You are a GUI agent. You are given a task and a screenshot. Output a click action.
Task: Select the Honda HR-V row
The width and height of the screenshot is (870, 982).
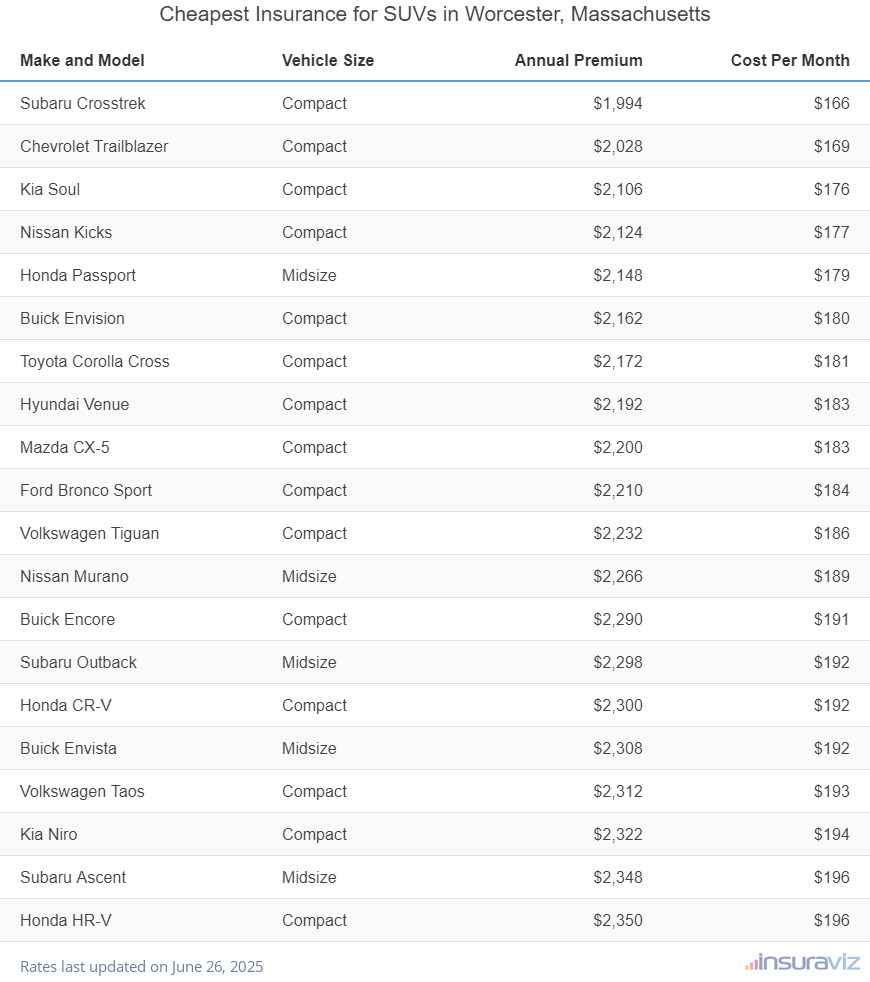tap(66, 920)
